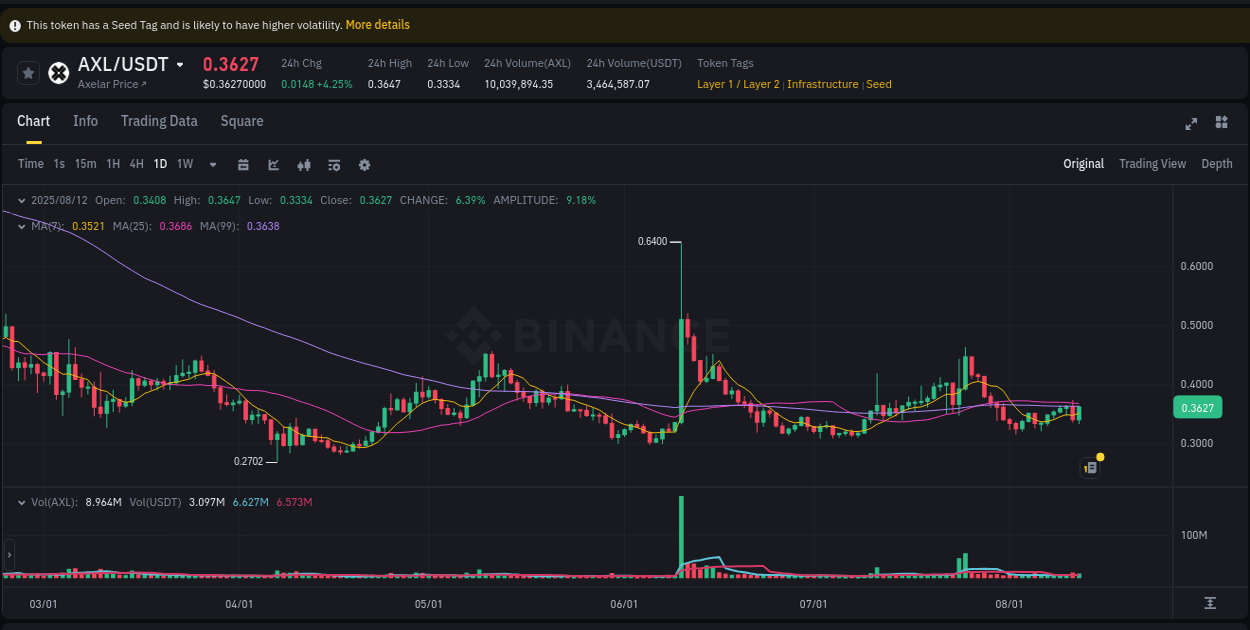Screen dimensions: 1250x630
Task: Open the technical indicators icon
Action: click(x=304, y=164)
